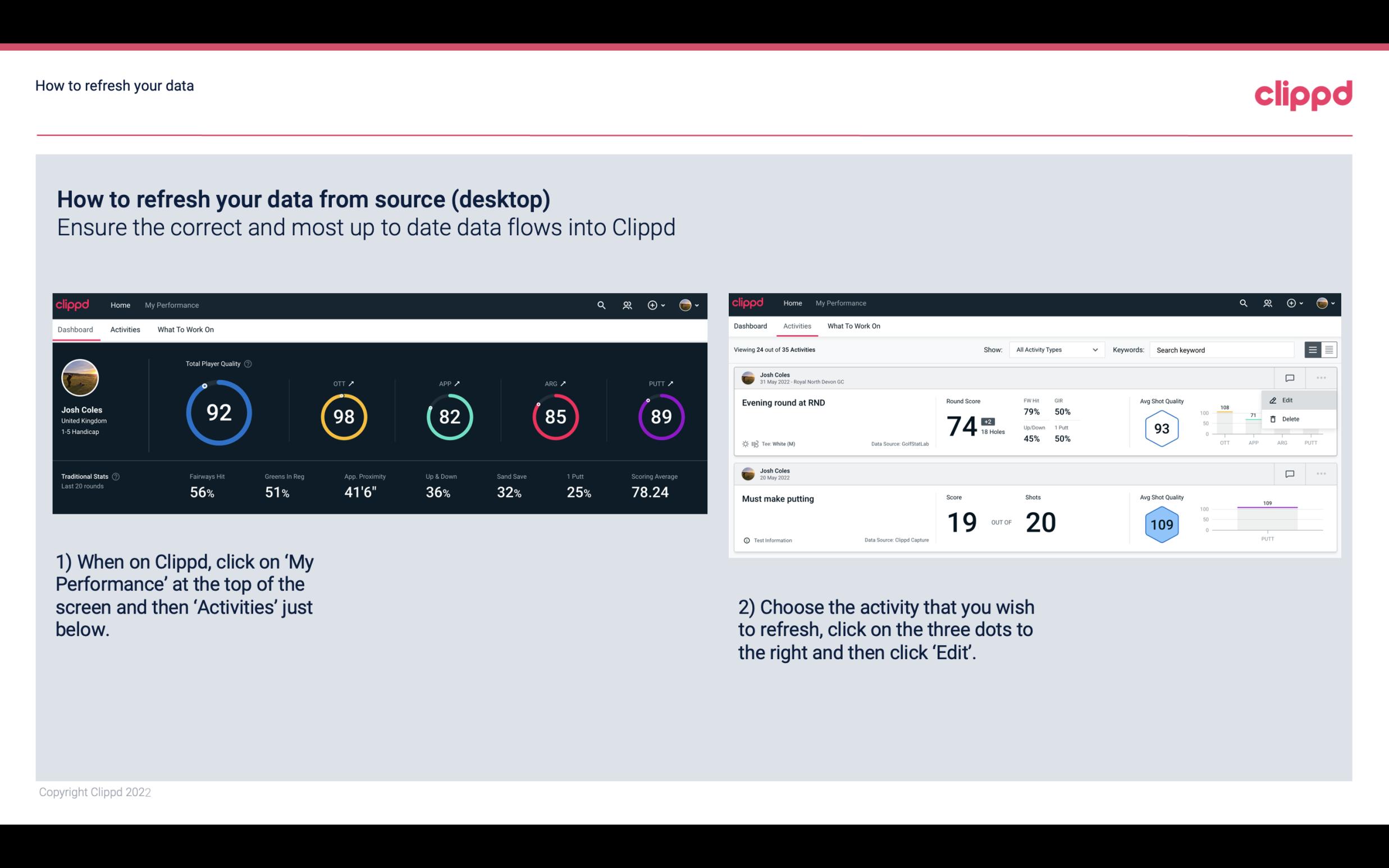Click the Clippd home logo icon

coord(71,304)
